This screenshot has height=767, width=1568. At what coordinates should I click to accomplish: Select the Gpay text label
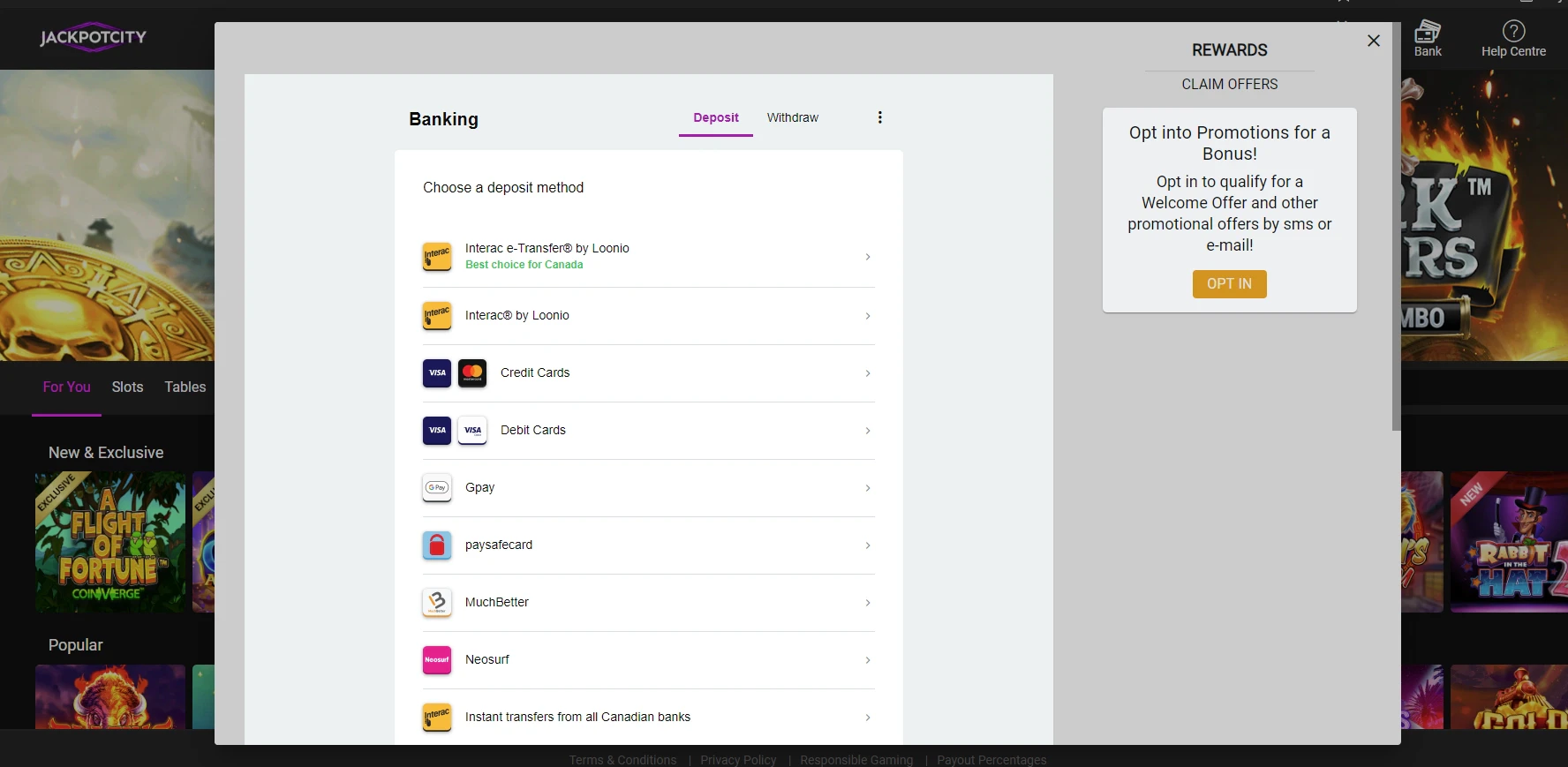point(479,488)
